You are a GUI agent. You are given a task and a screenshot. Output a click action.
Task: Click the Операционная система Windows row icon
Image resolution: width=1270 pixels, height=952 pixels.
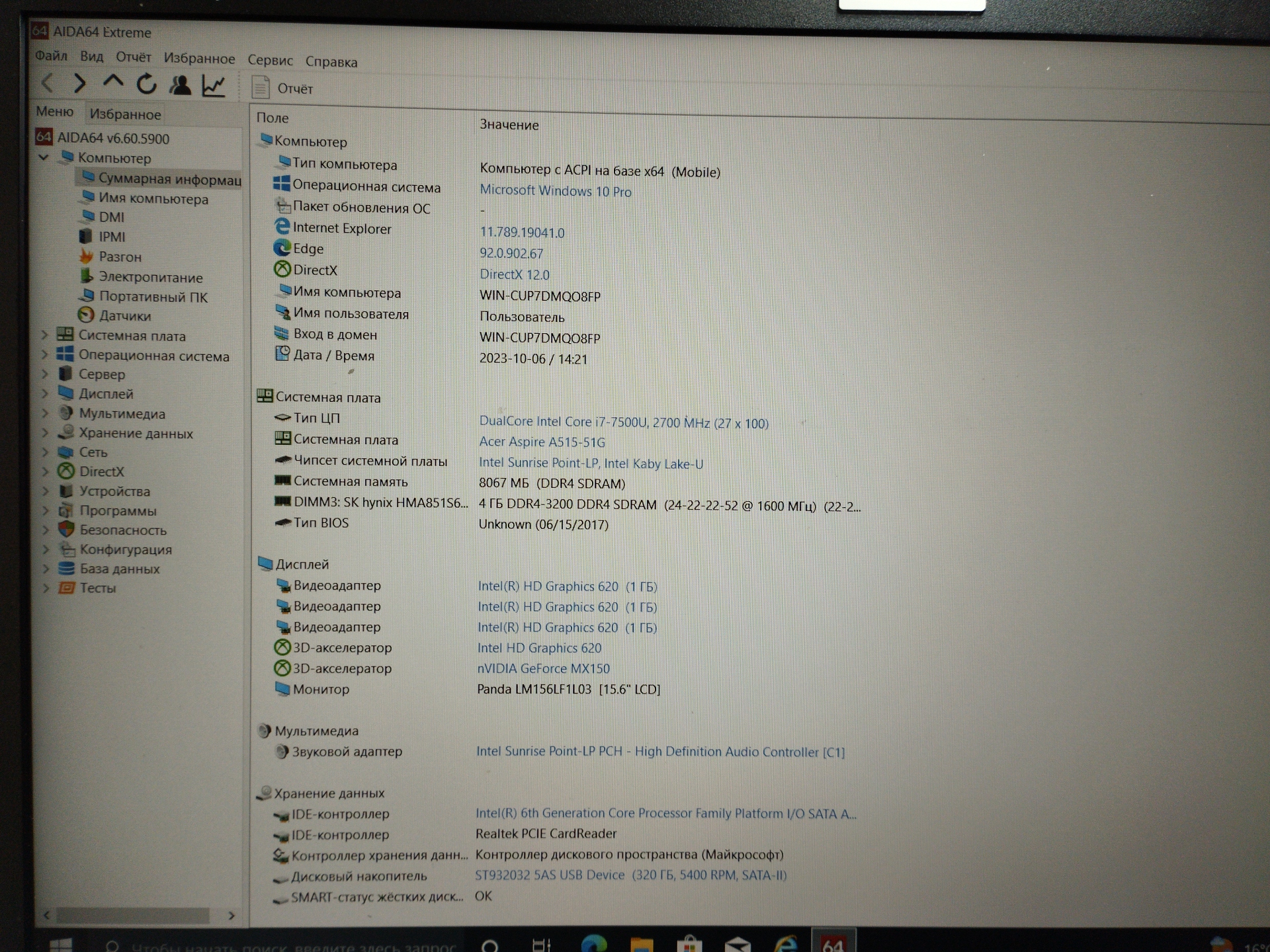(x=281, y=184)
